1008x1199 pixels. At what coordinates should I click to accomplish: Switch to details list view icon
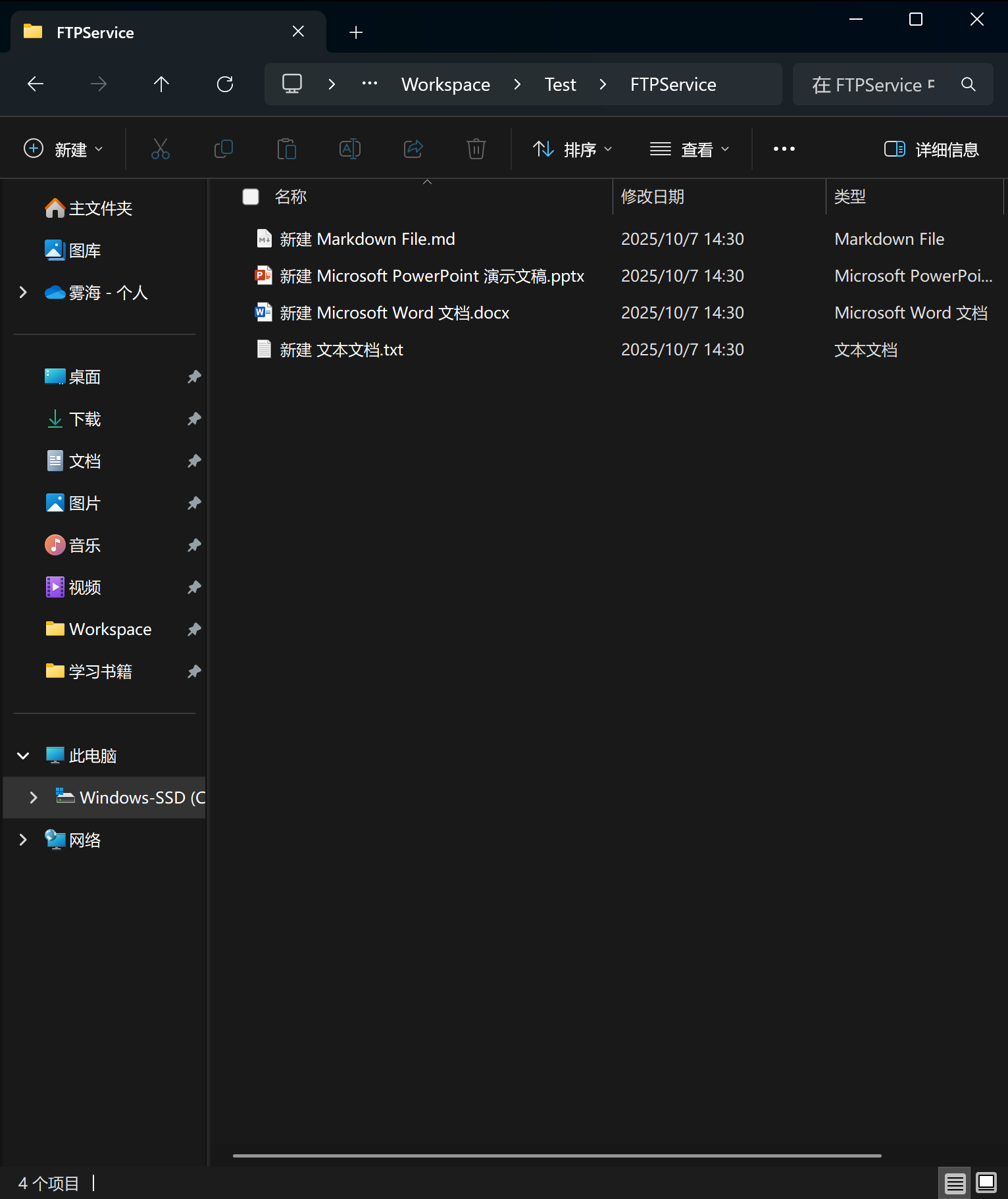tap(955, 1183)
